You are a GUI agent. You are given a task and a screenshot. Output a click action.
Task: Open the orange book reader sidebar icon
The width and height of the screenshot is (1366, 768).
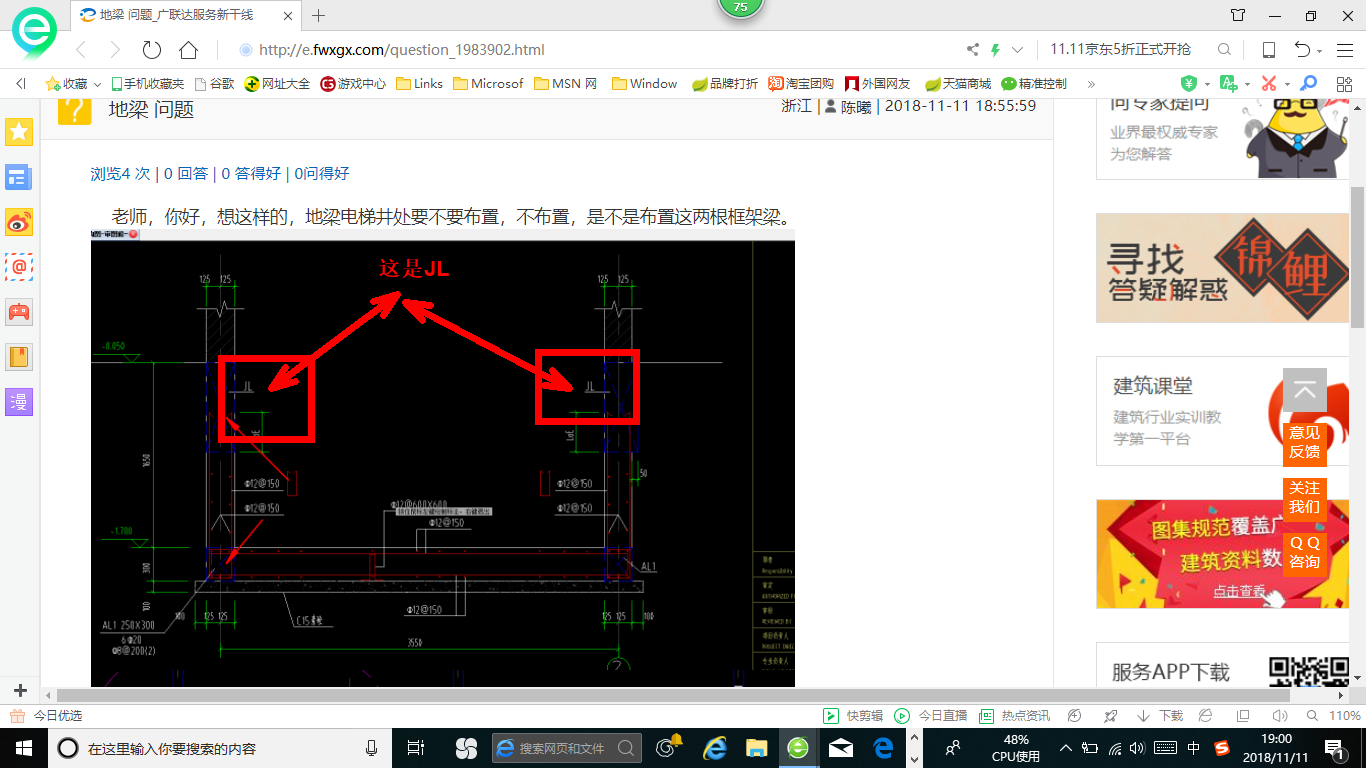pyautogui.click(x=19, y=357)
